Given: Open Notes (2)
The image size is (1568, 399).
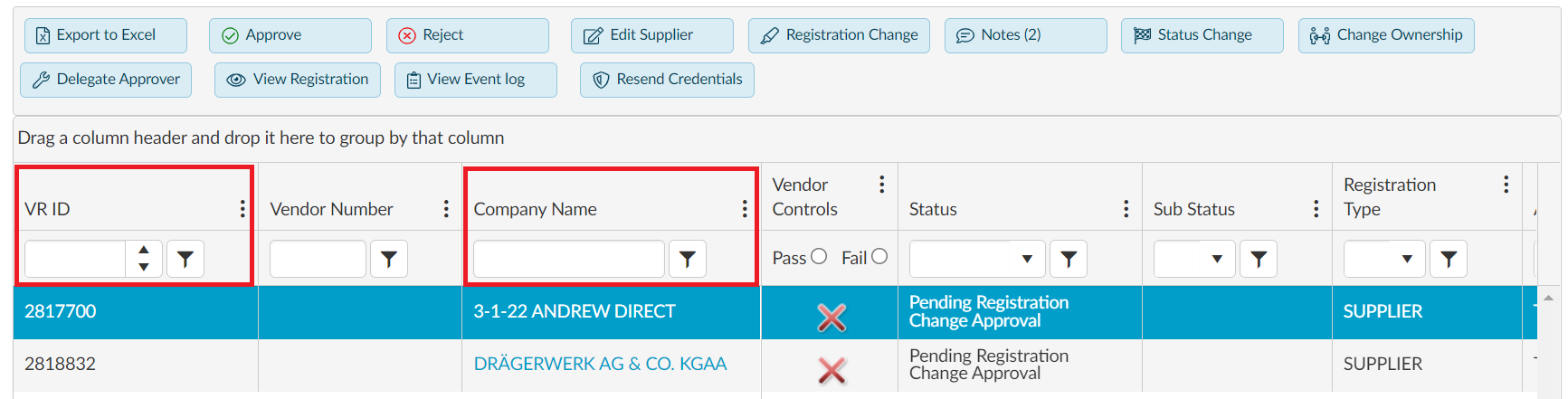Looking at the screenshot, I should coord(1026,35).
